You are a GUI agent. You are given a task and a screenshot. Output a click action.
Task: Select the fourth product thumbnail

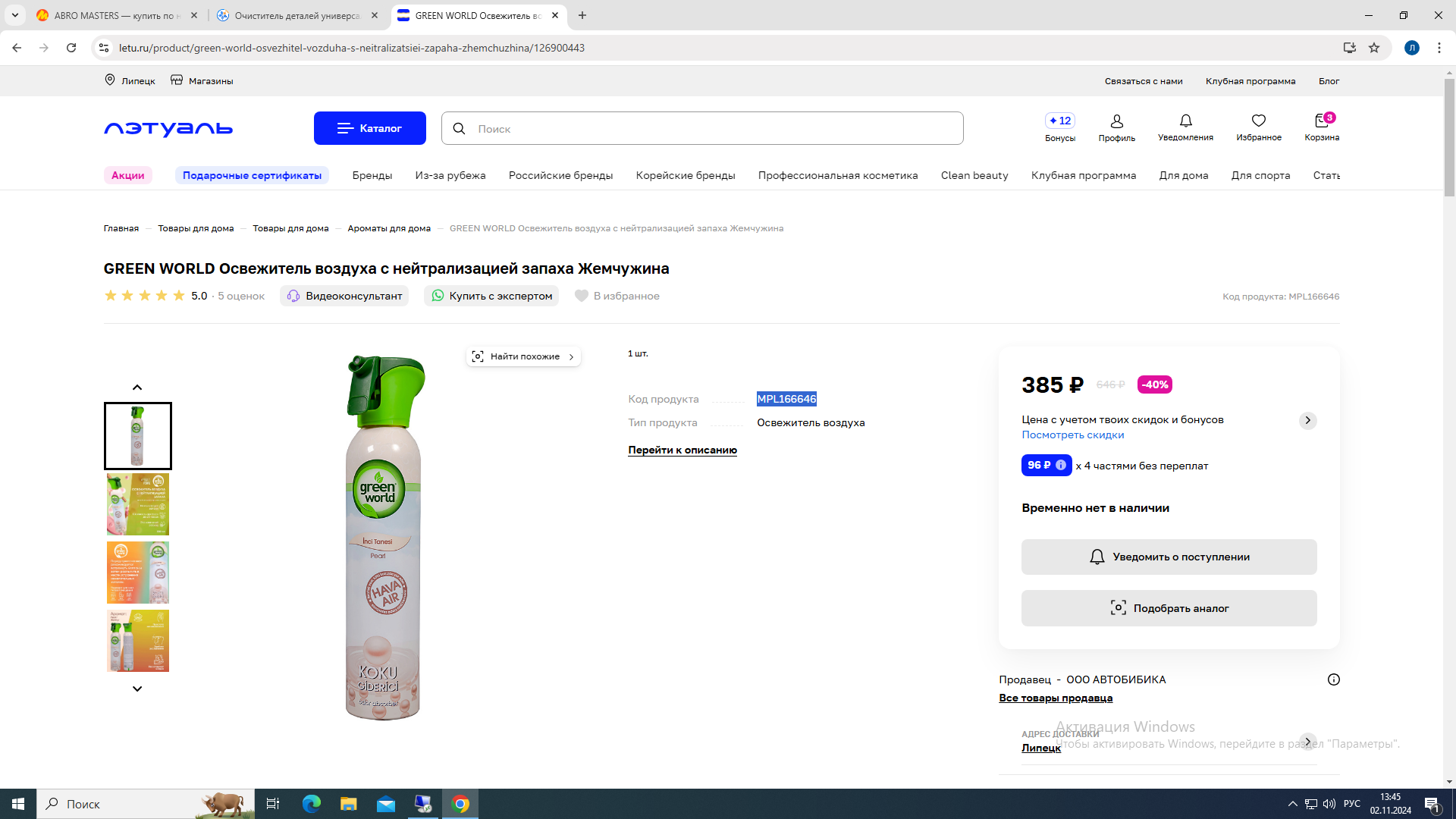point(138,641)
